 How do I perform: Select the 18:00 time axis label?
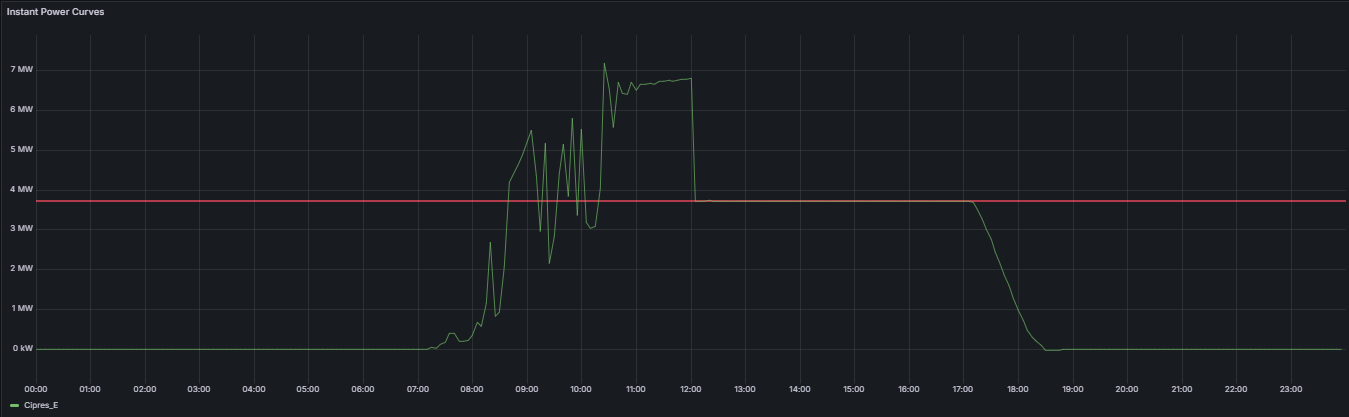click(1018, 389)
